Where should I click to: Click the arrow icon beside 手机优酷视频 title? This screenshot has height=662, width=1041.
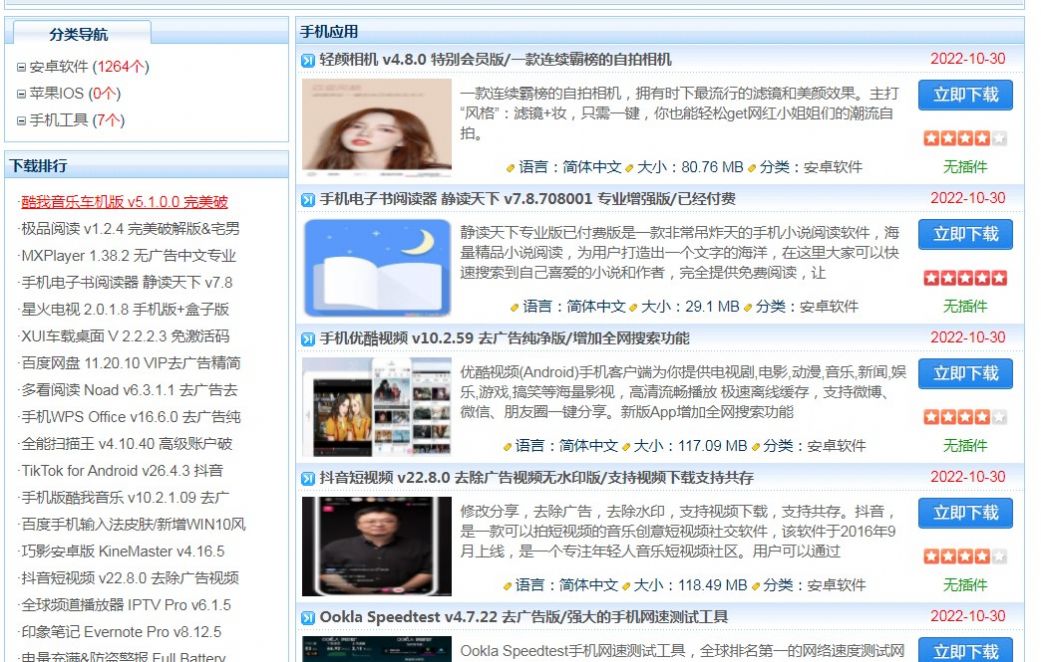click(x=307, y=339)
